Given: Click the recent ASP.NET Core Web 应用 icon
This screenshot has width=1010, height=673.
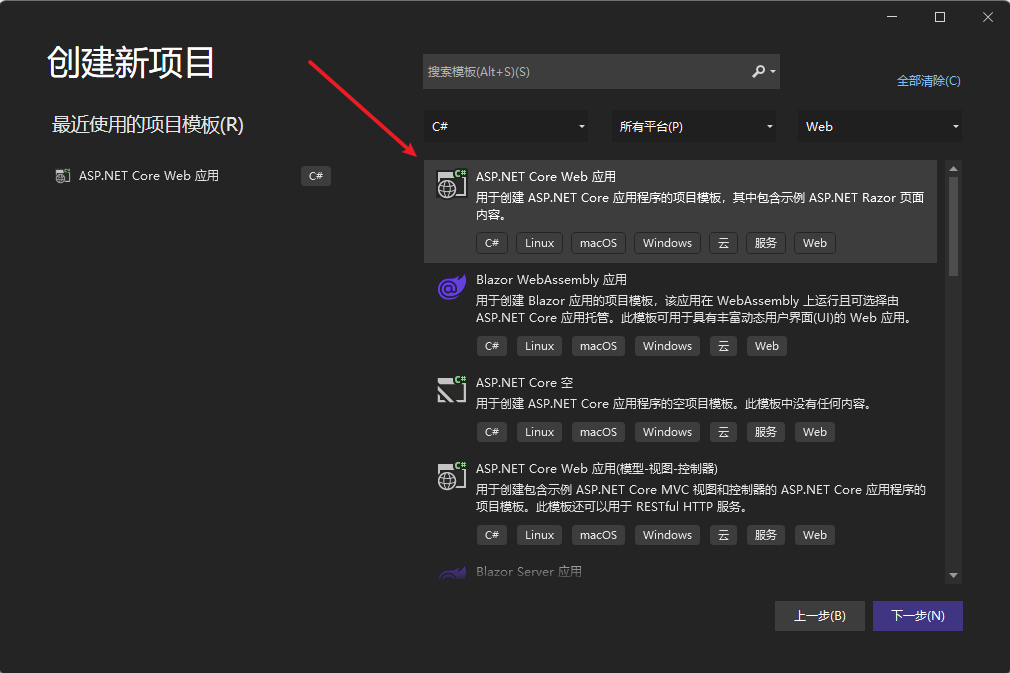Looking at the screenshot, I should coord(62,176).
